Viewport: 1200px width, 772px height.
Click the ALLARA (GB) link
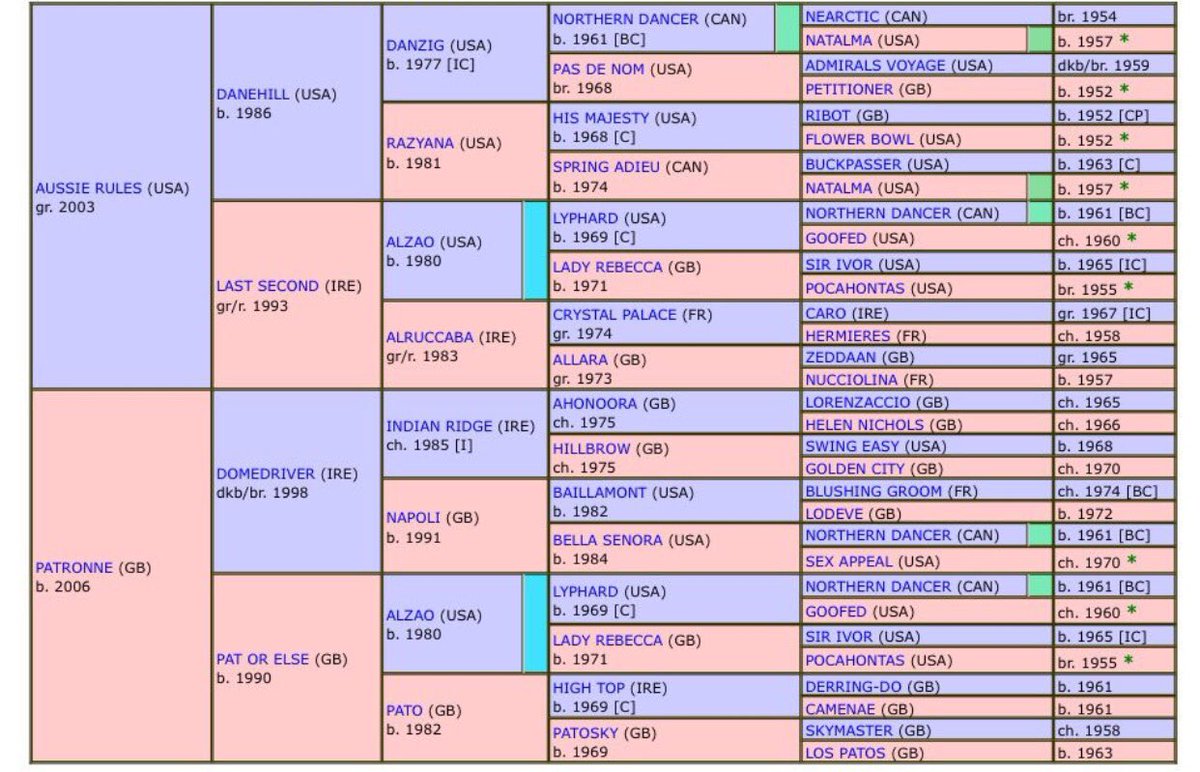598,358
